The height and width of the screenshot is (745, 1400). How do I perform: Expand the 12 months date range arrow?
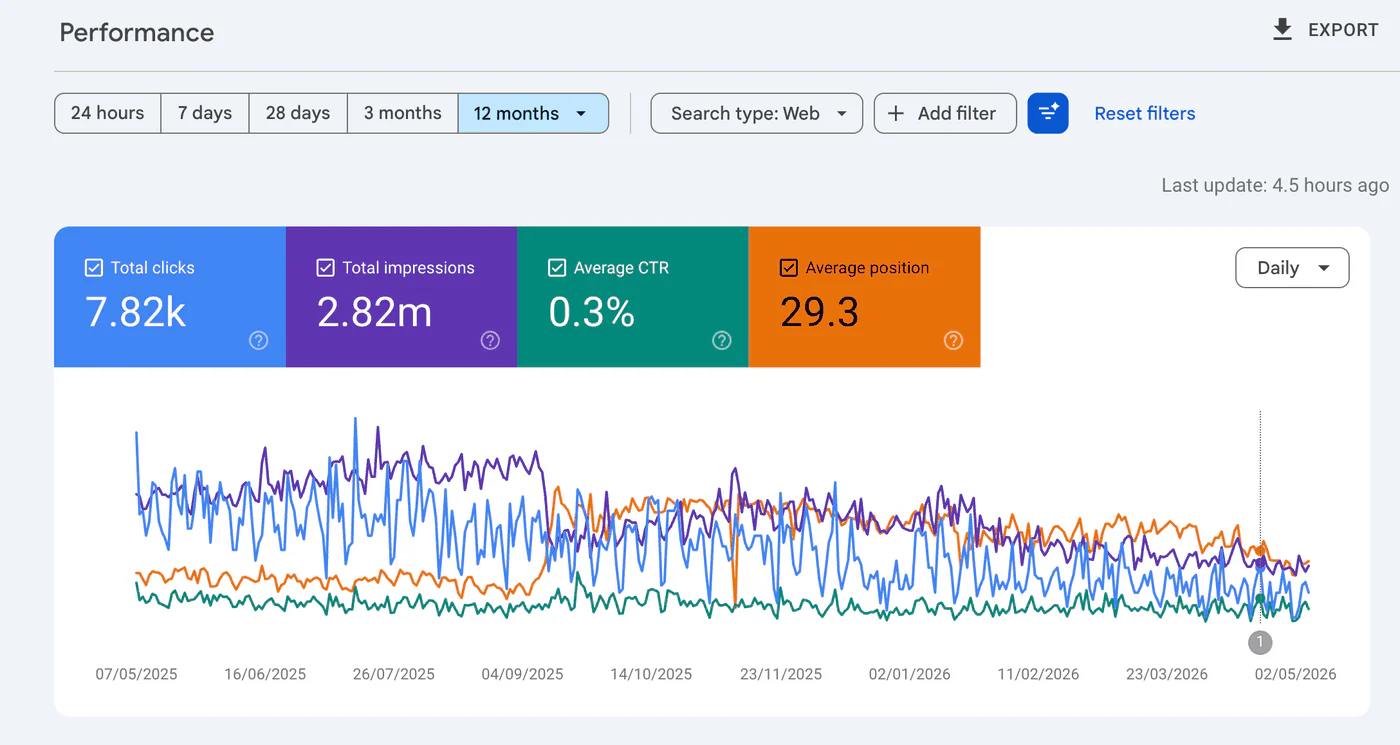click(581, 114)
